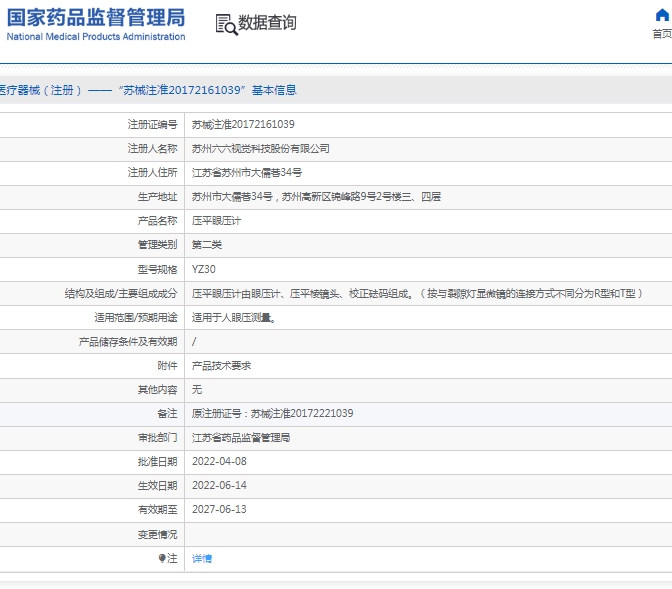672x589 pixels.
Task: Click the 产品储存条件及有效期 label
Action: (128, 342)
